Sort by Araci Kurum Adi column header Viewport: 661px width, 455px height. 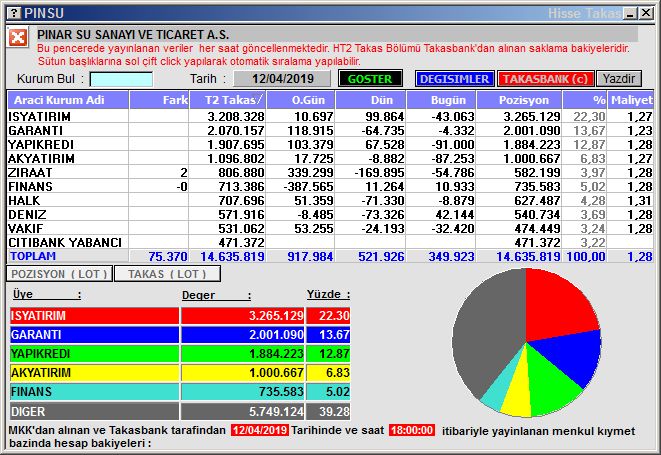coord(68,100)
